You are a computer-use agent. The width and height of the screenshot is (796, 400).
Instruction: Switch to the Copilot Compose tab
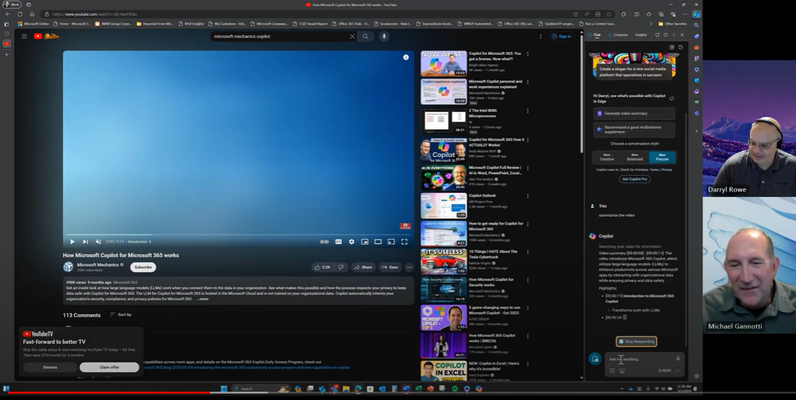pyautogui.click(x=618, y=35)
